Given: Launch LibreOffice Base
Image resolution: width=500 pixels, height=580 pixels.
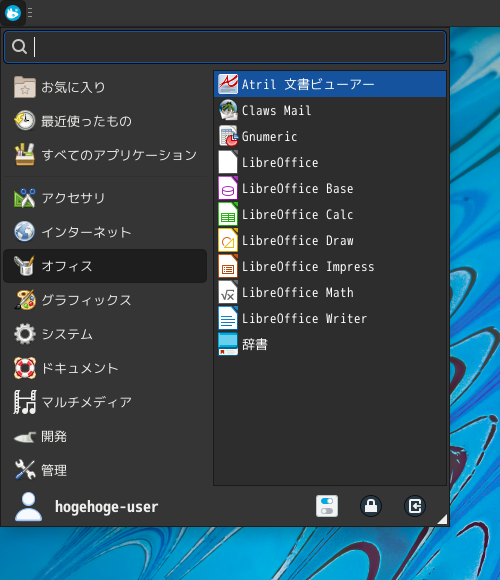Looking at the screenshot, I should 330,188.
